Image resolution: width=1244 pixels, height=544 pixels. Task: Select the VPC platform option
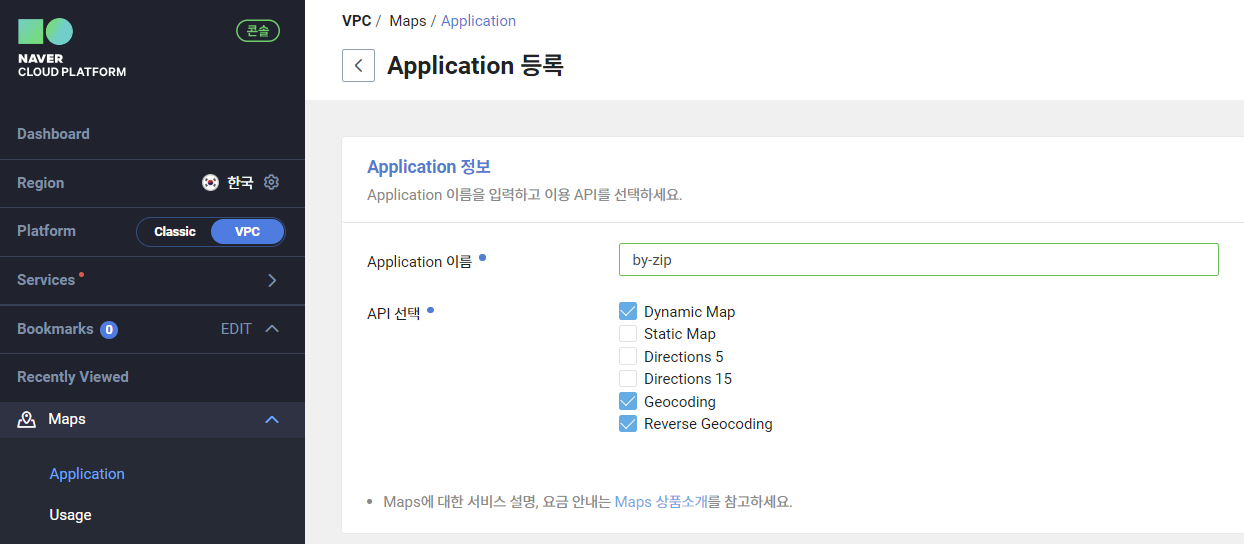(247, 232)
